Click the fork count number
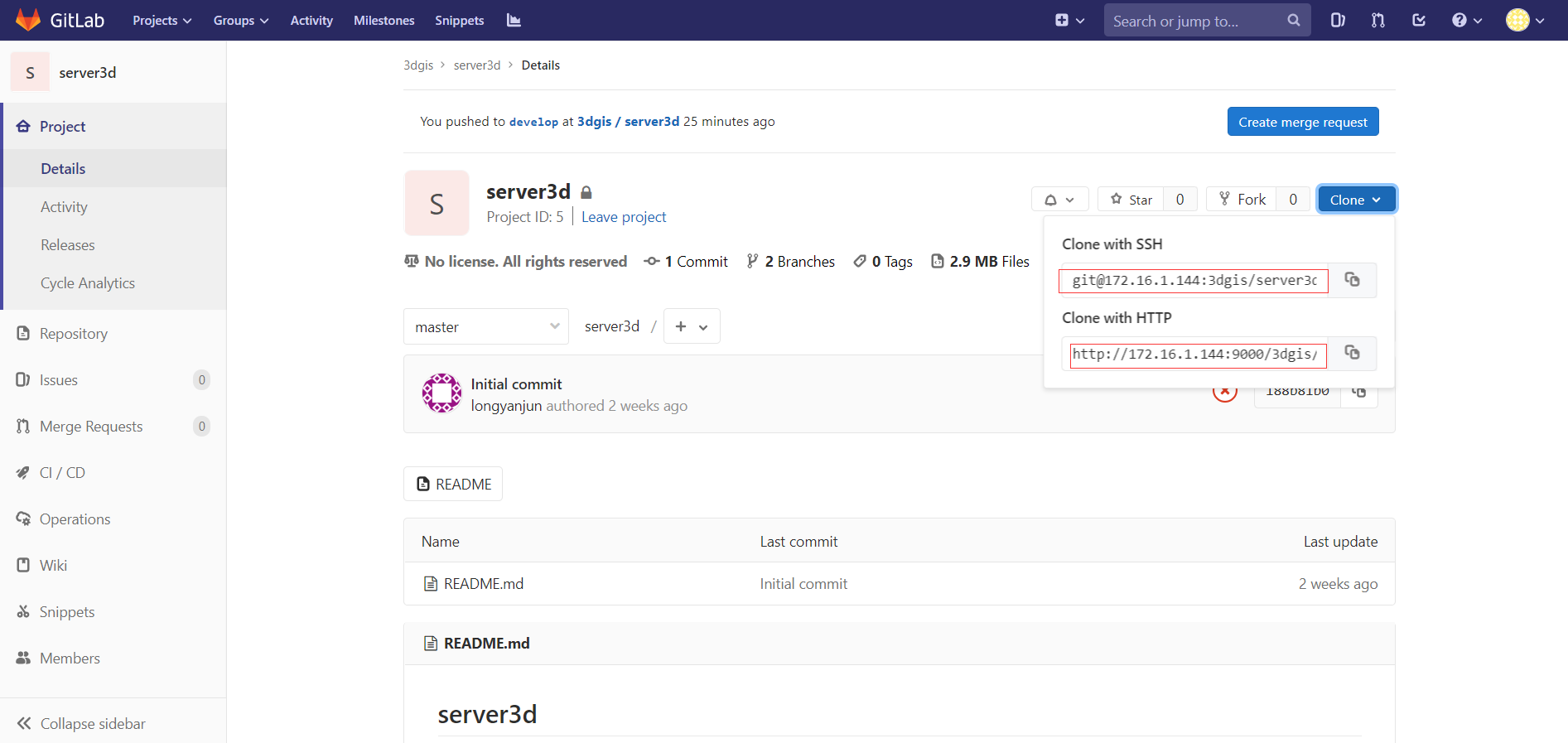The width and height of the screenshot is (1568, 743). (1293, 200)
